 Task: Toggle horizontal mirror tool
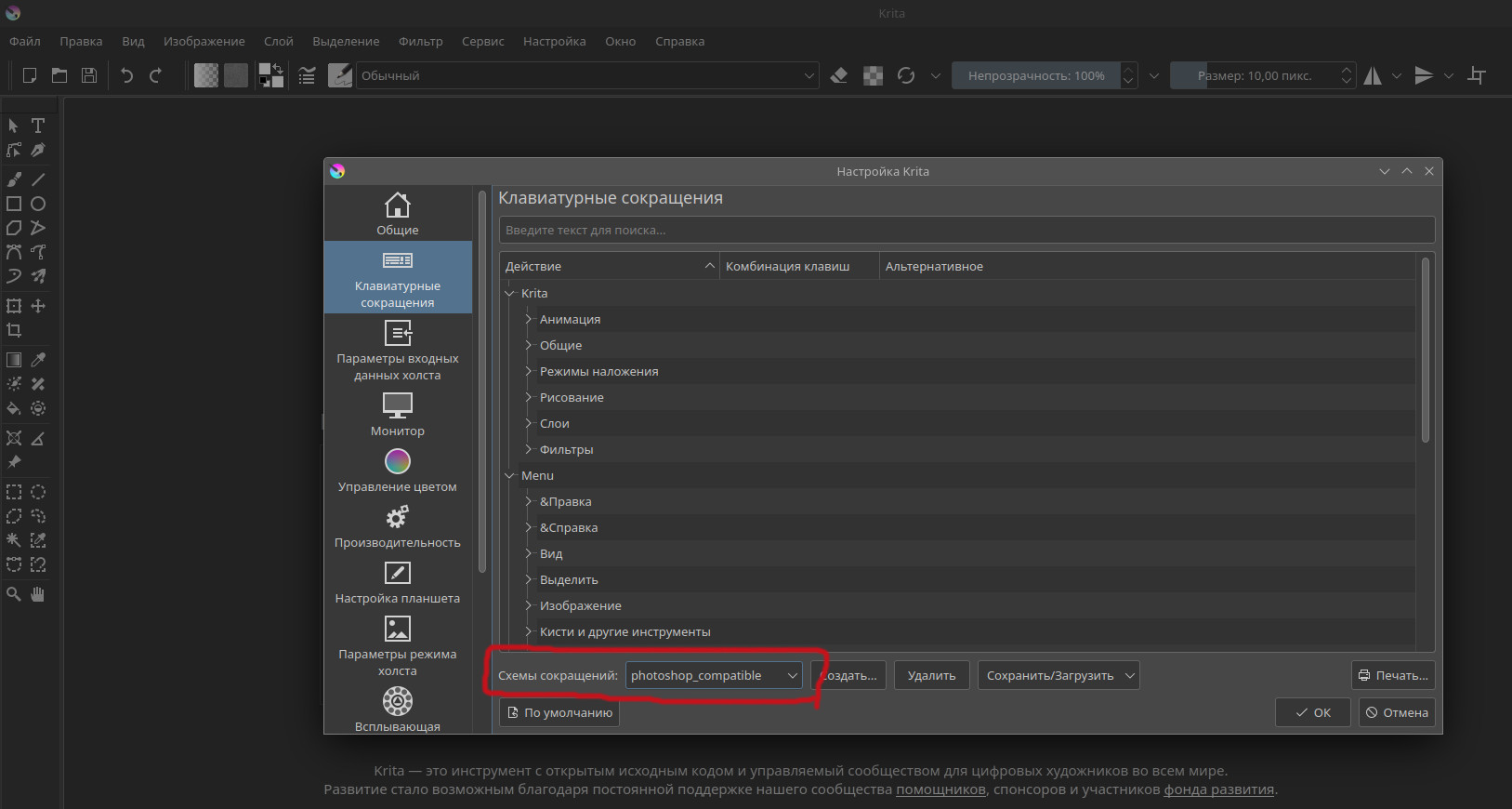[1373, 75]
